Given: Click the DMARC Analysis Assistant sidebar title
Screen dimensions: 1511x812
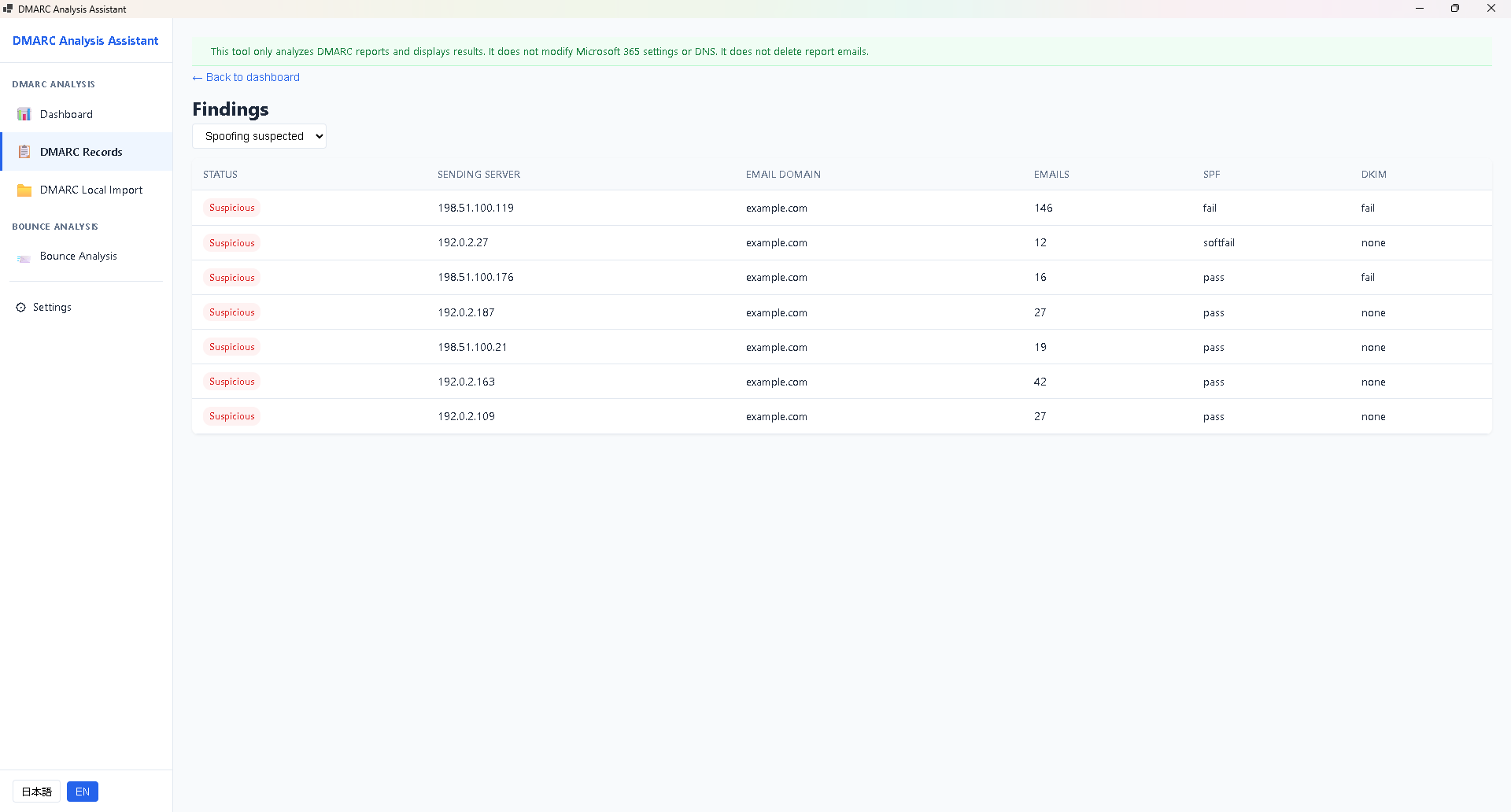Looking at the screenshot, I should 85,40.
